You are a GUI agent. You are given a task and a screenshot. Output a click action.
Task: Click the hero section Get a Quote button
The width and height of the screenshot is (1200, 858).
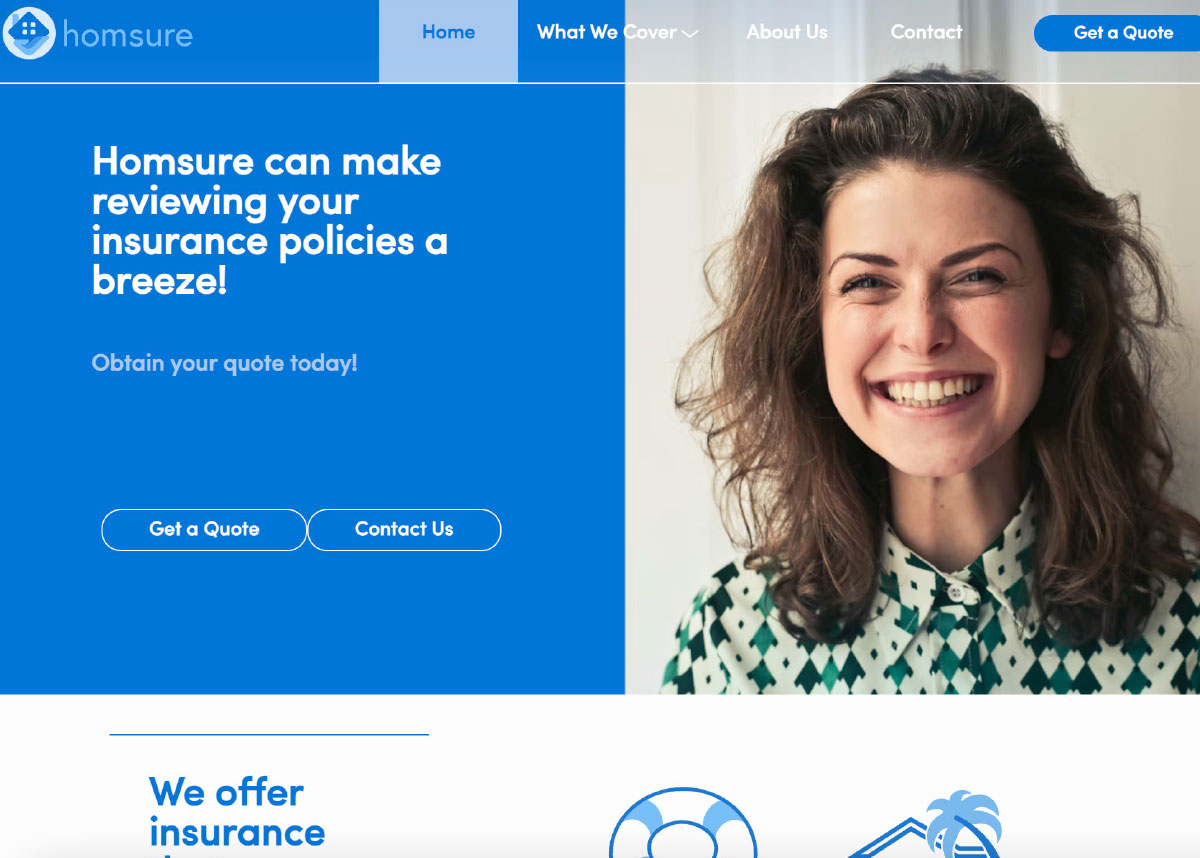tap(204, 530)
